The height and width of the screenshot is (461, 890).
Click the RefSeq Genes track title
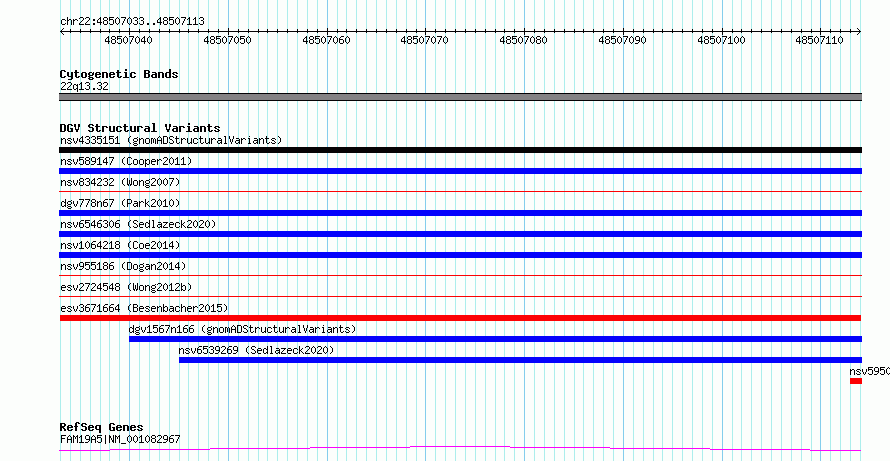[101, 427]
